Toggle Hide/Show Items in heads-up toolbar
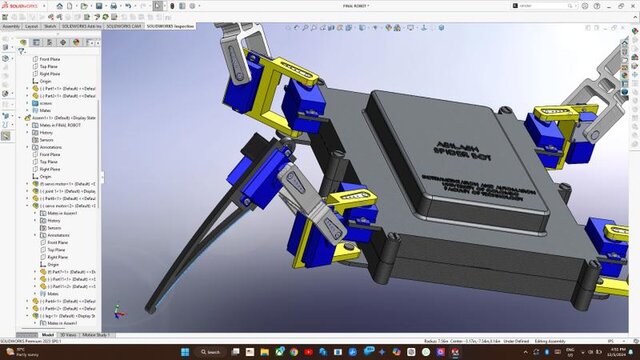Viewport: 640px width, 360px height. coord(375,28)
